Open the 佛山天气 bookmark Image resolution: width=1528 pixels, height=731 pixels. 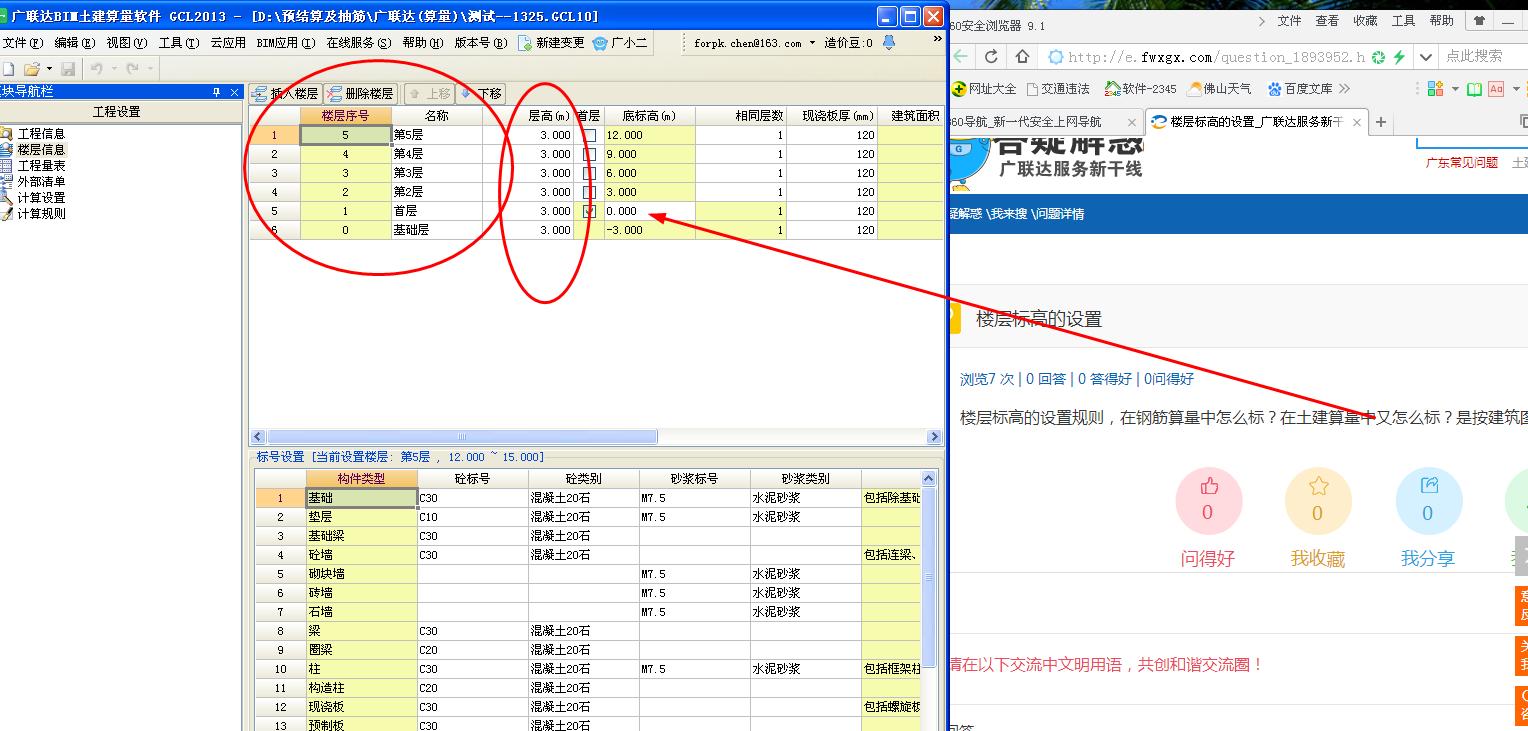pos(1219,89)
